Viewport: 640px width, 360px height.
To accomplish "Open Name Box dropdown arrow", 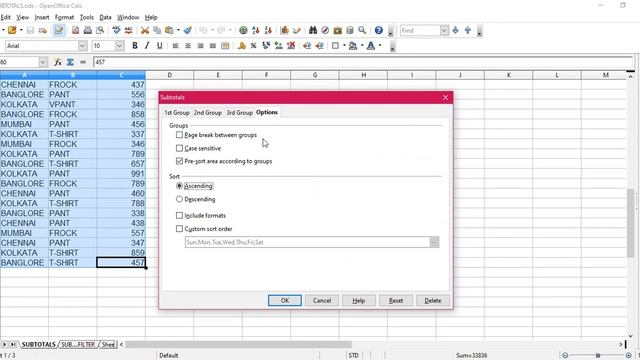I will 43,62.
